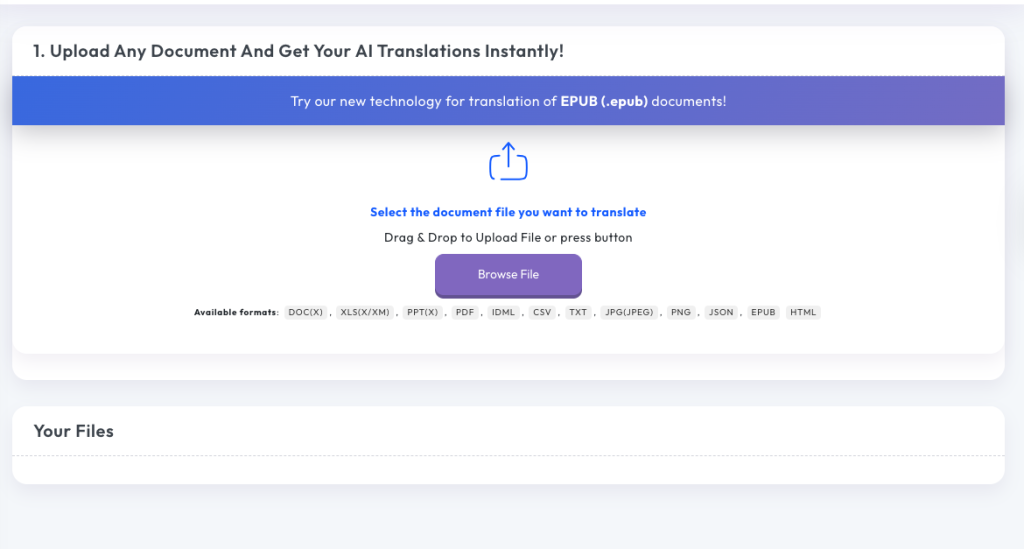Select the XLS(X/XM) format badge

click(366, 313)
